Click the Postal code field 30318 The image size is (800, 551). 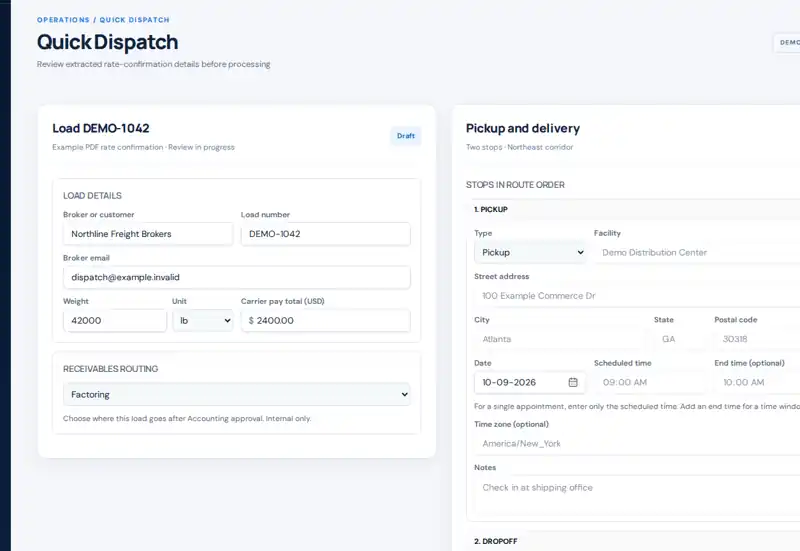pyautogui.click(x=757, y=339)
